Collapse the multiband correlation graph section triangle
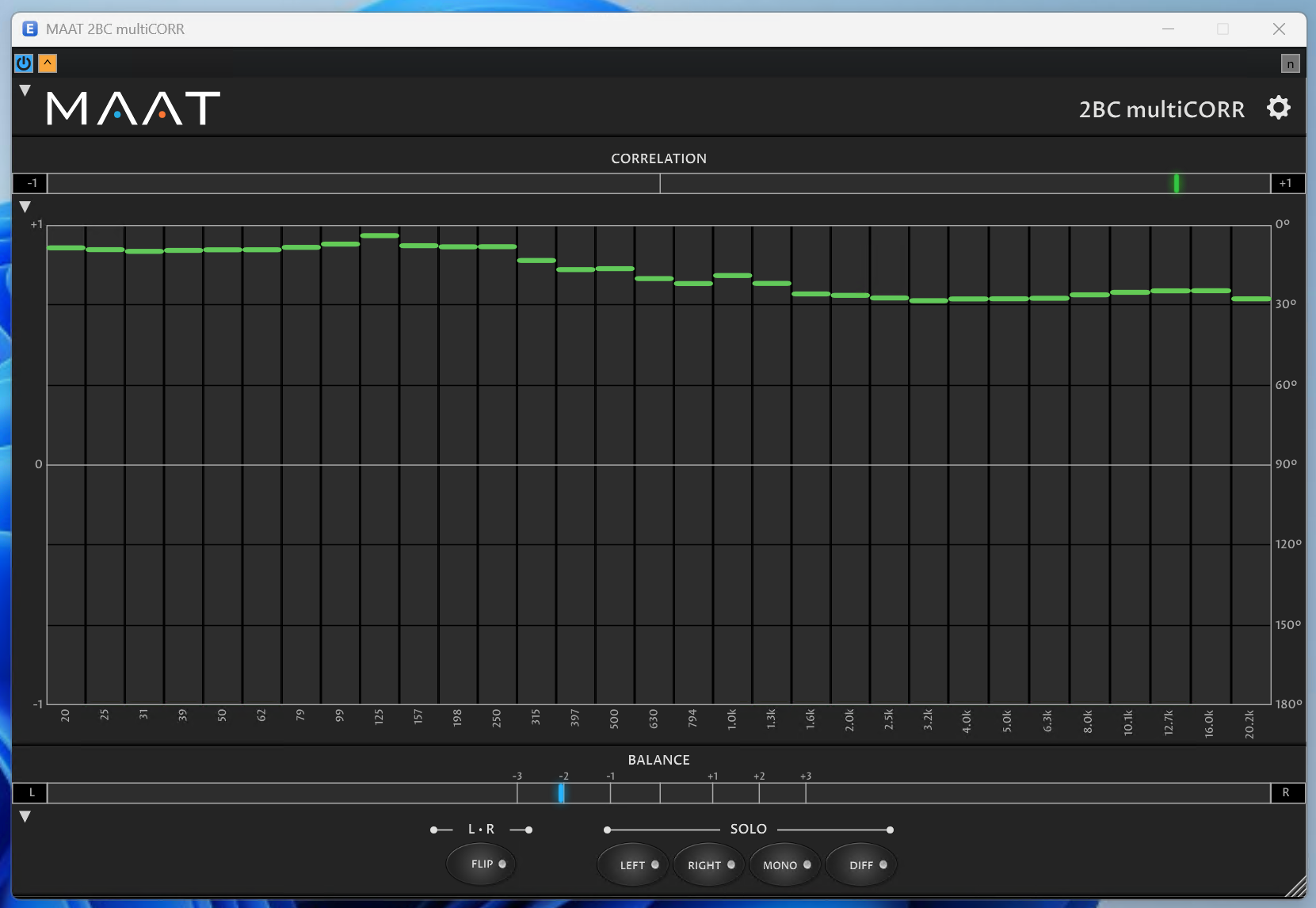1316x908 pixels. [x=25, y=207]
